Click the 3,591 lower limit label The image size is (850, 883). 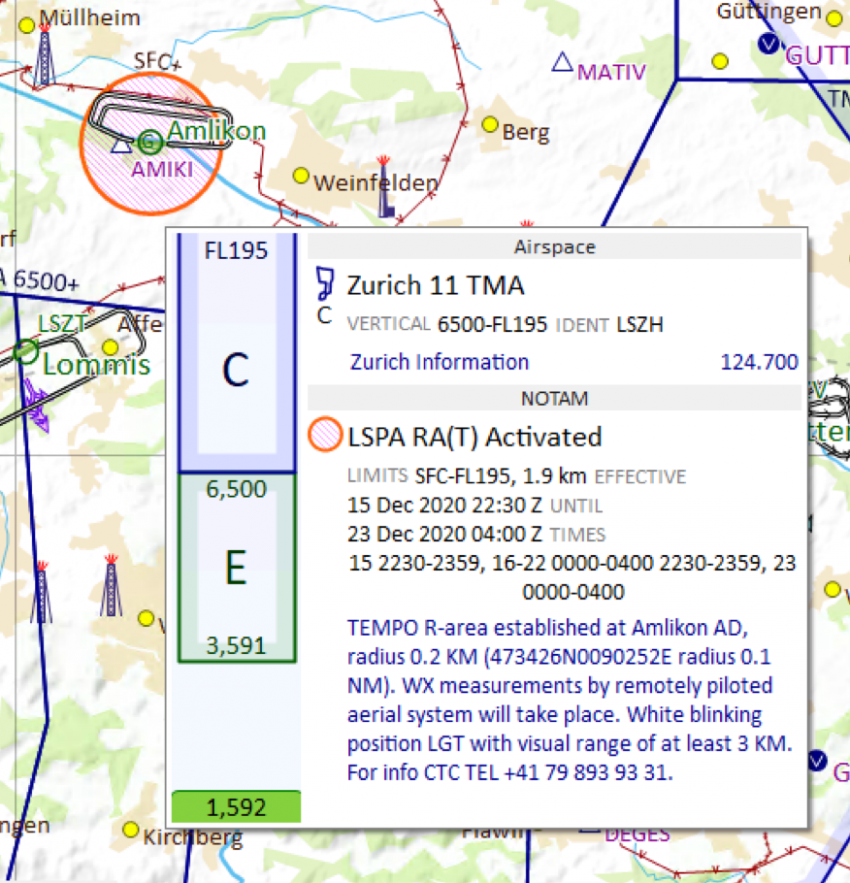click(x=236, y=645)
